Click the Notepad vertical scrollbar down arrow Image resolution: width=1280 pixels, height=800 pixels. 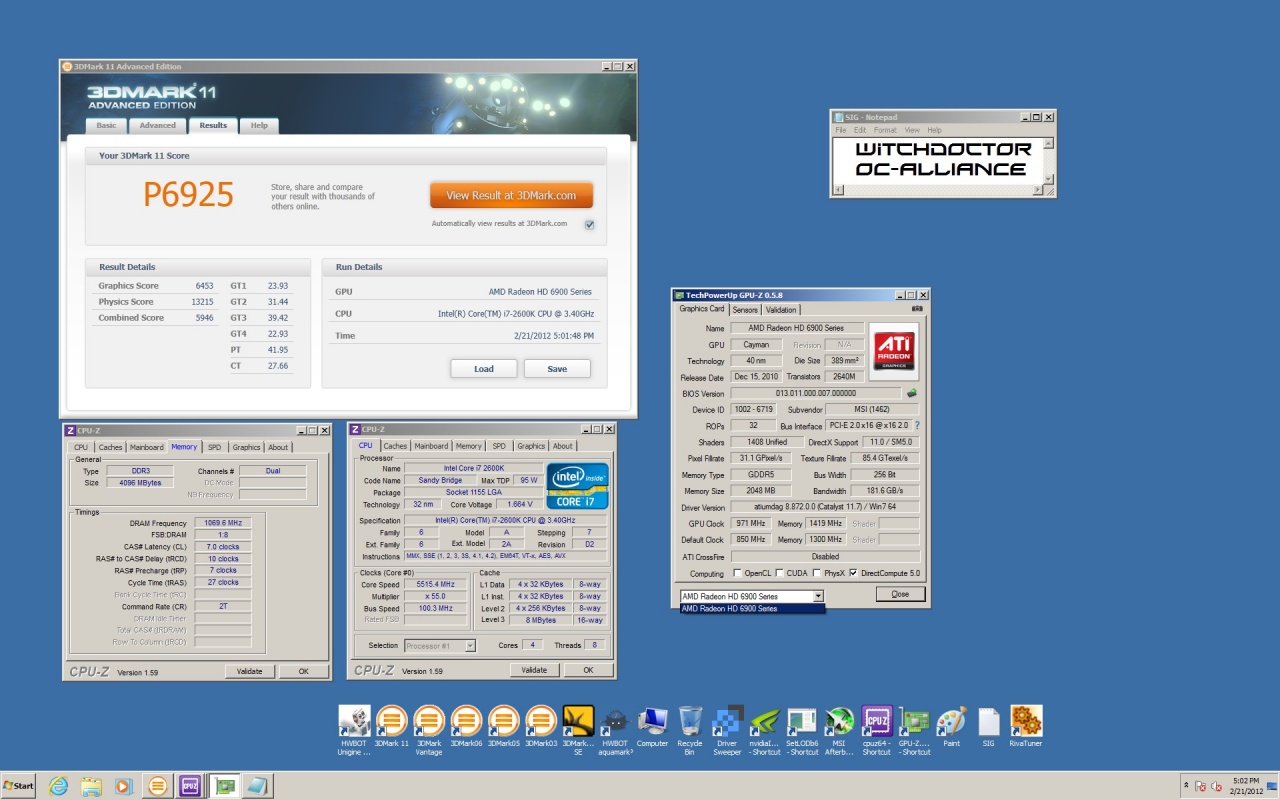pos(1048,179)
